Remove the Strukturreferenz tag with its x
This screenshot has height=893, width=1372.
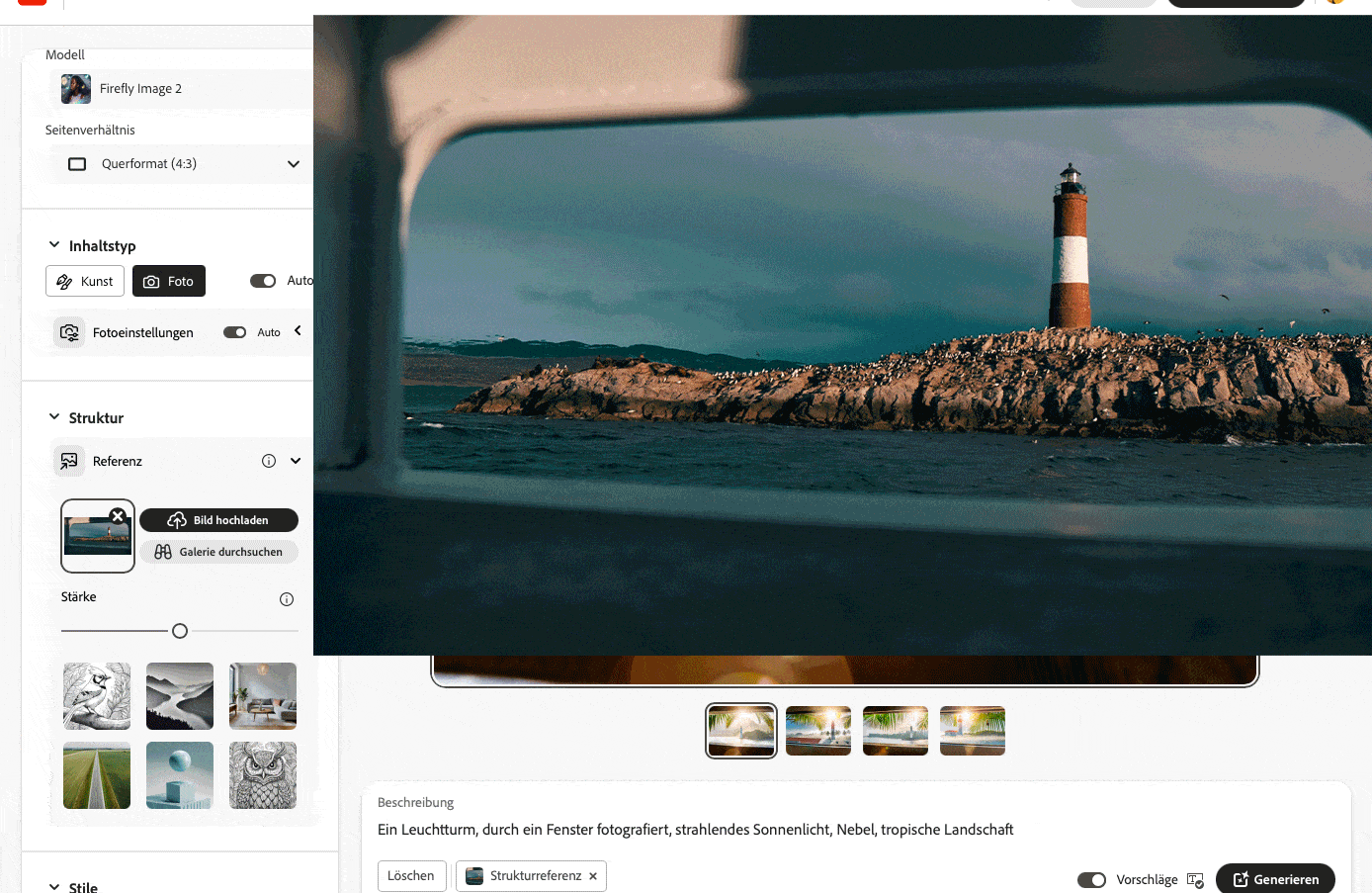[593, 876]
